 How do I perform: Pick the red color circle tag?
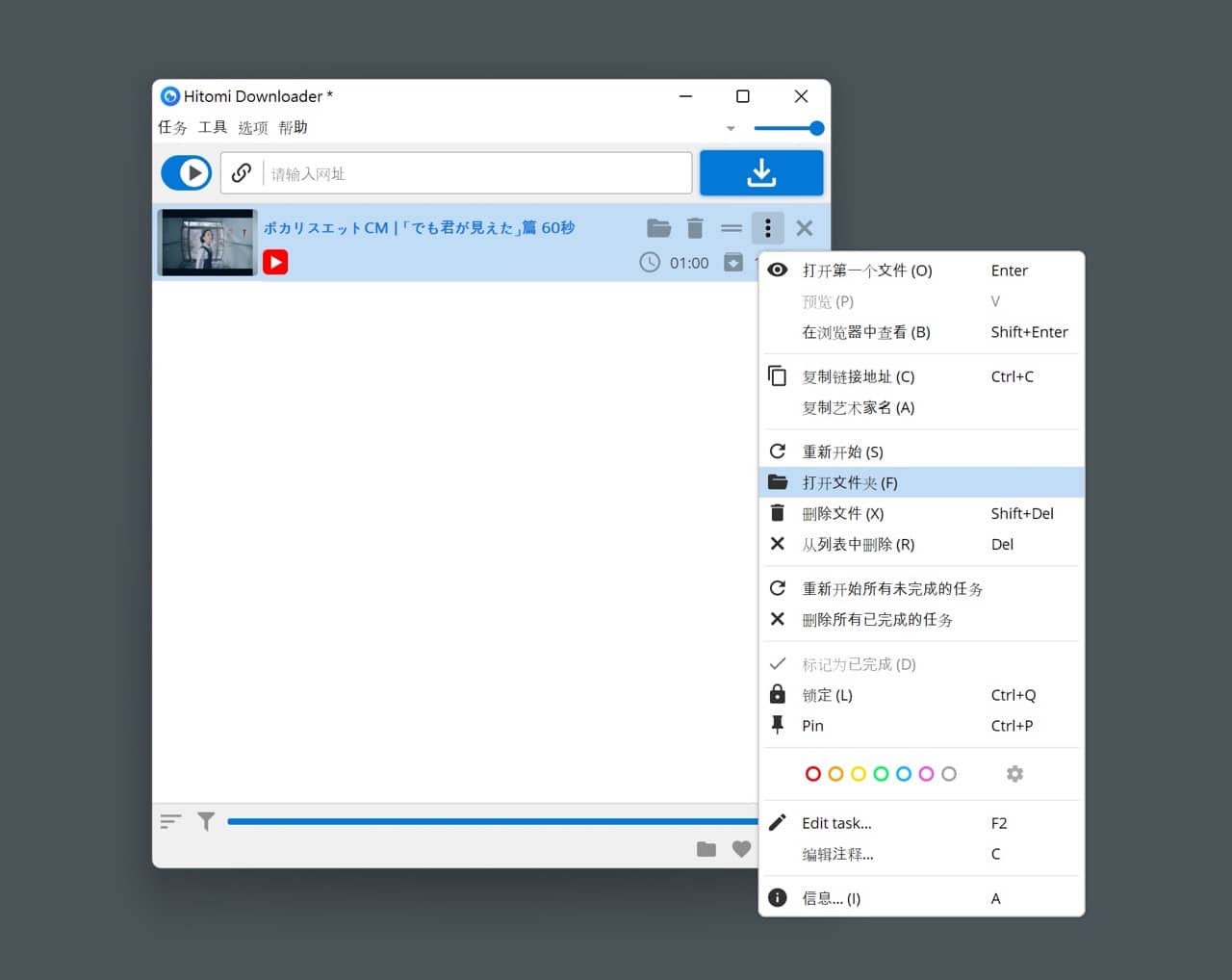(813, 774)
